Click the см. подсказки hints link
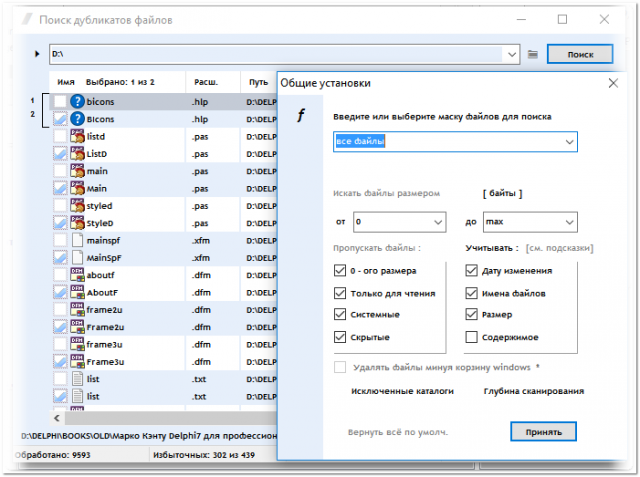Screen dimensions: 640x477 coord(560,248)
